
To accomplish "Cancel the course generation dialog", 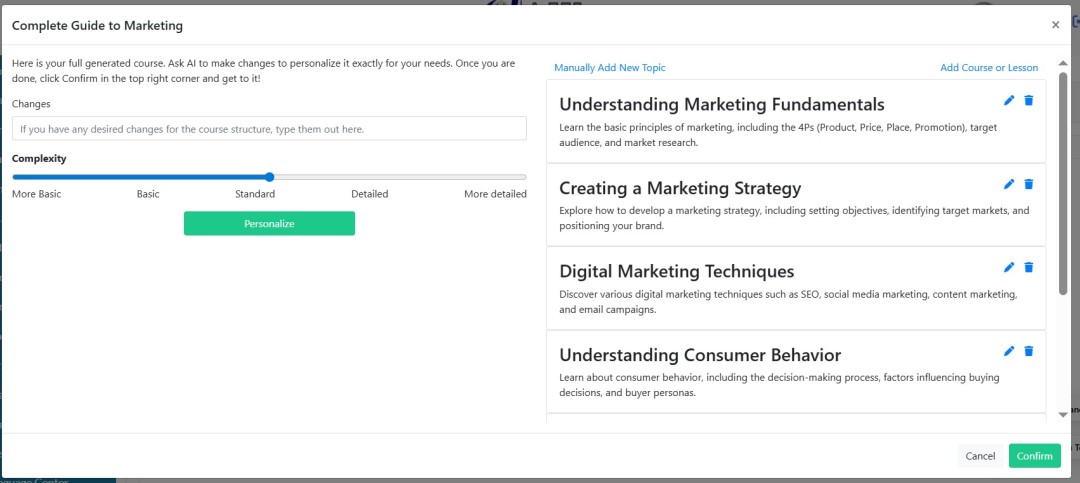I will click(x=979, y=456).
